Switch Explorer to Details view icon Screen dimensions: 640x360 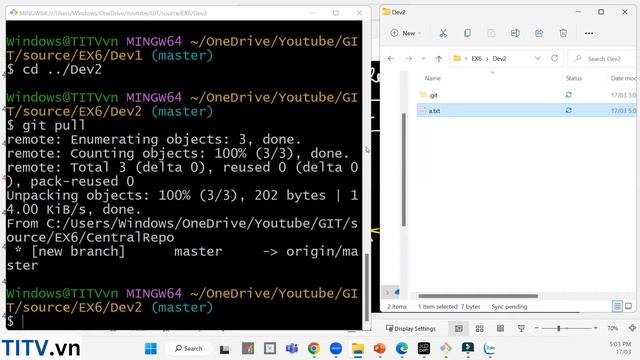pos(617,306)
